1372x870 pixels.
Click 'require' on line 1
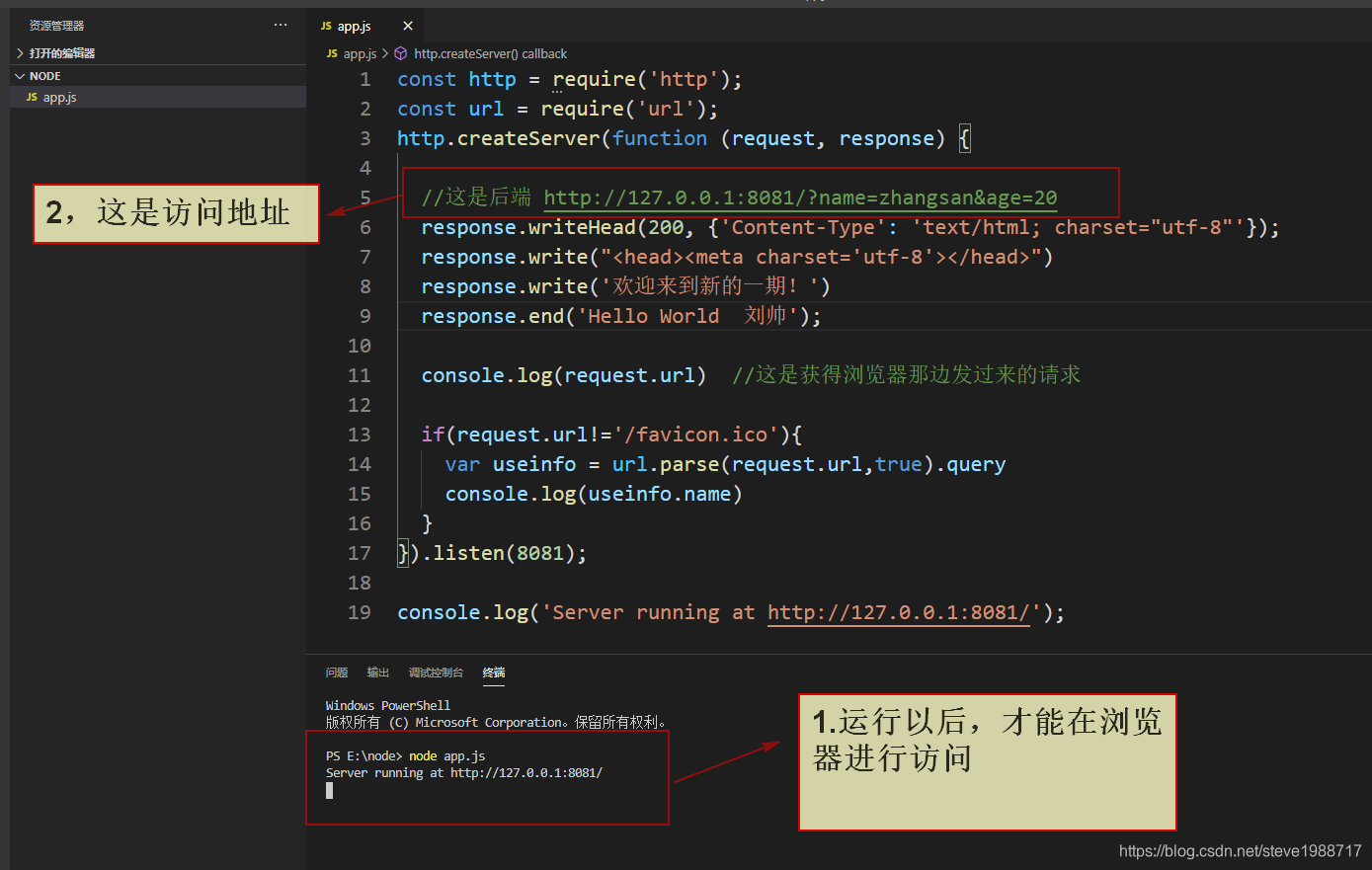coord(594,79)
